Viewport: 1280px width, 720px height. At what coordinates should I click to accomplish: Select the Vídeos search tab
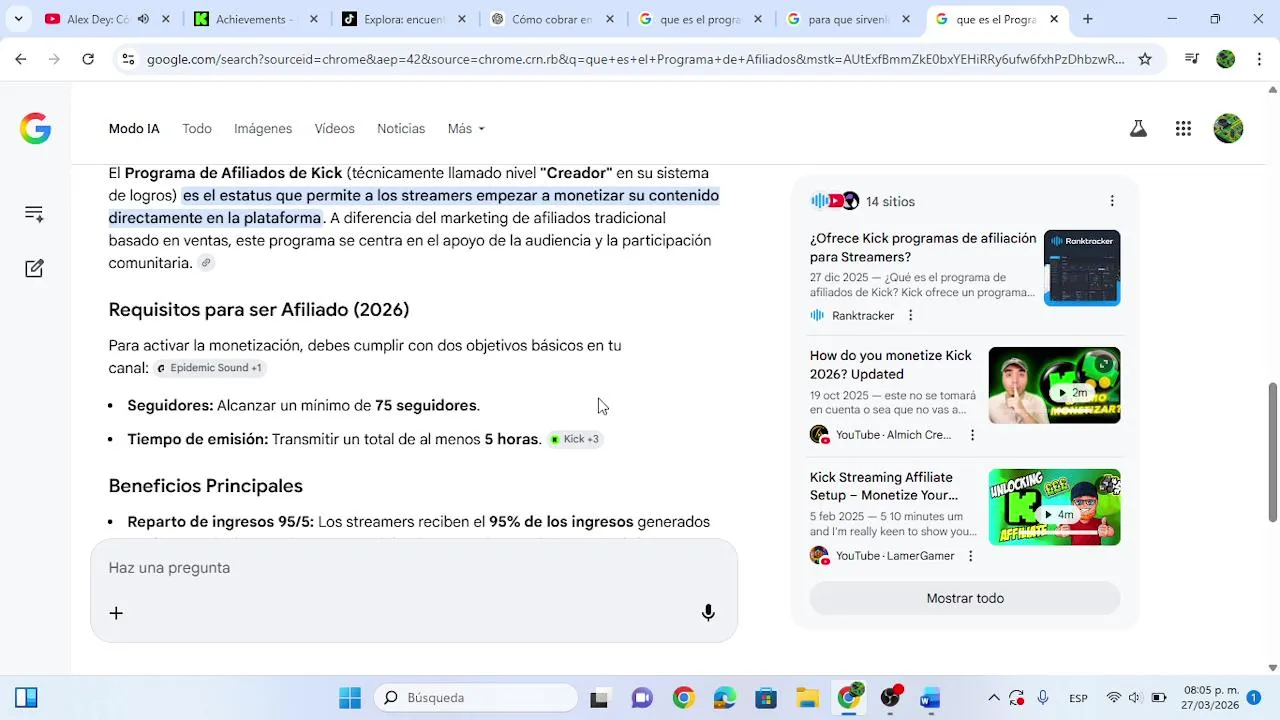coord(335,129)
